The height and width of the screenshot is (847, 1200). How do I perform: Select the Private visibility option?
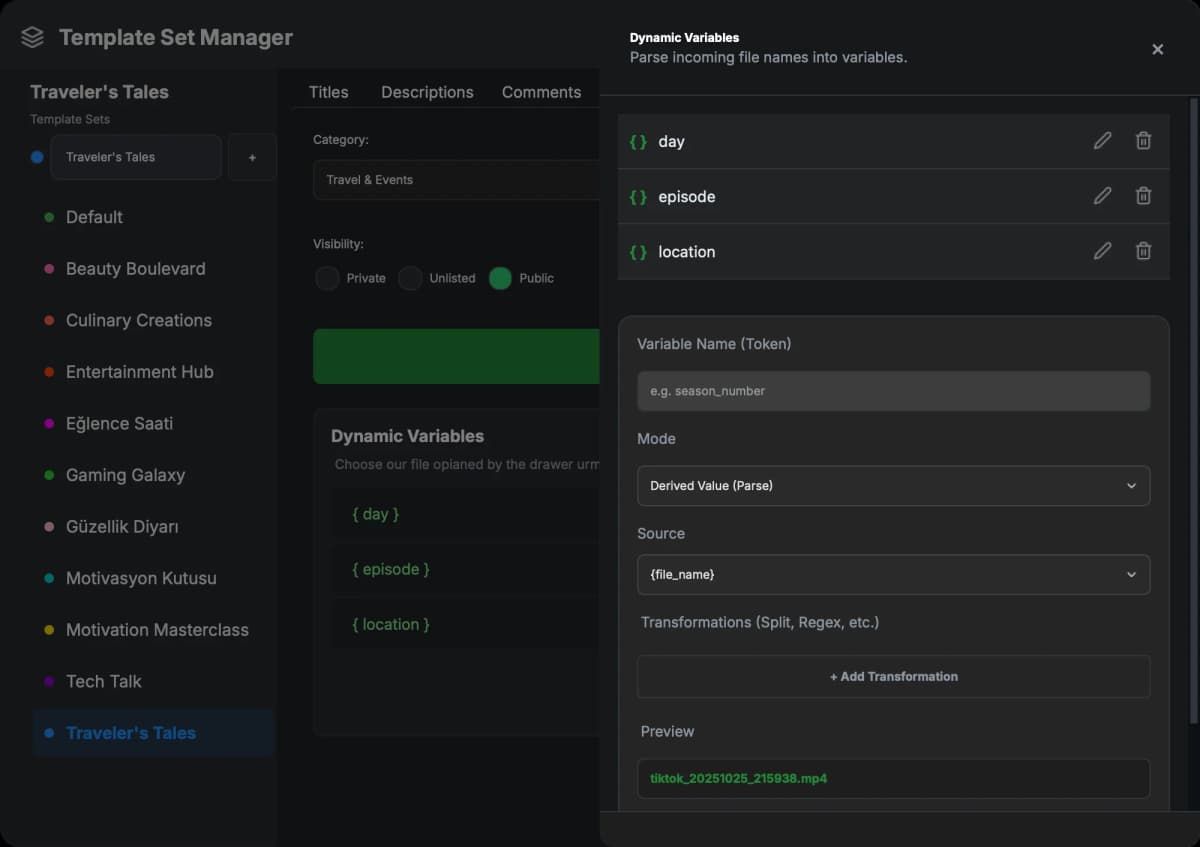[x=328, y=278]
